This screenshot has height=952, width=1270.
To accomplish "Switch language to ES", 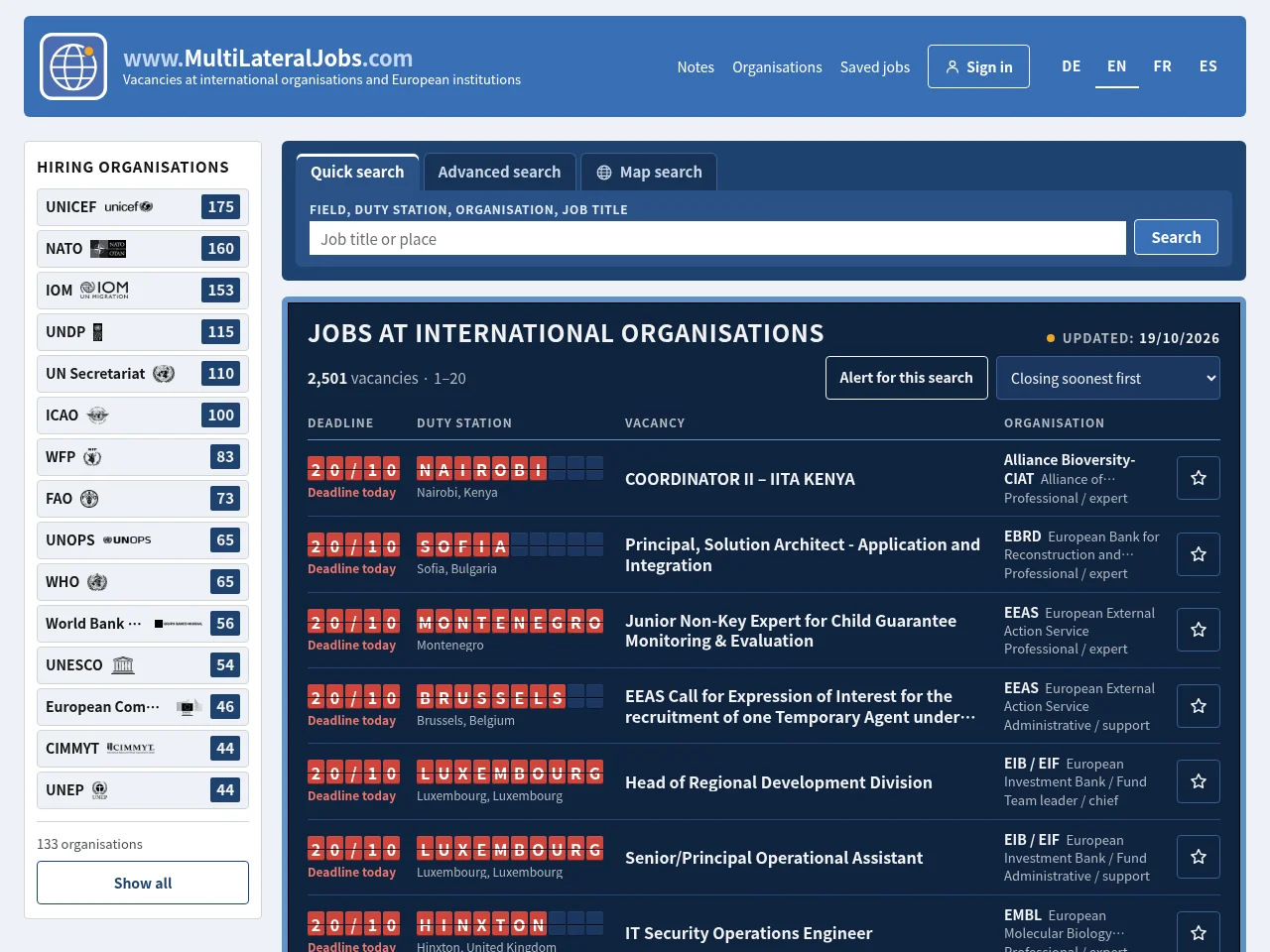I will [1208, 66].
